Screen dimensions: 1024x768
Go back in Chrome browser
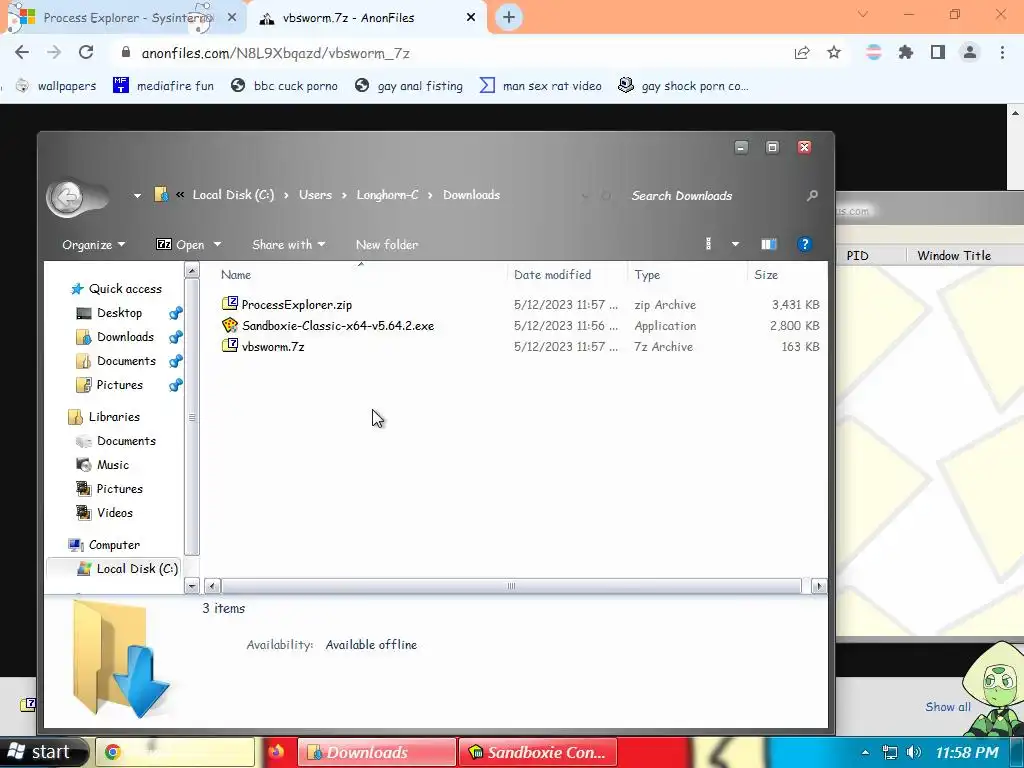click(x=22, y=52)
